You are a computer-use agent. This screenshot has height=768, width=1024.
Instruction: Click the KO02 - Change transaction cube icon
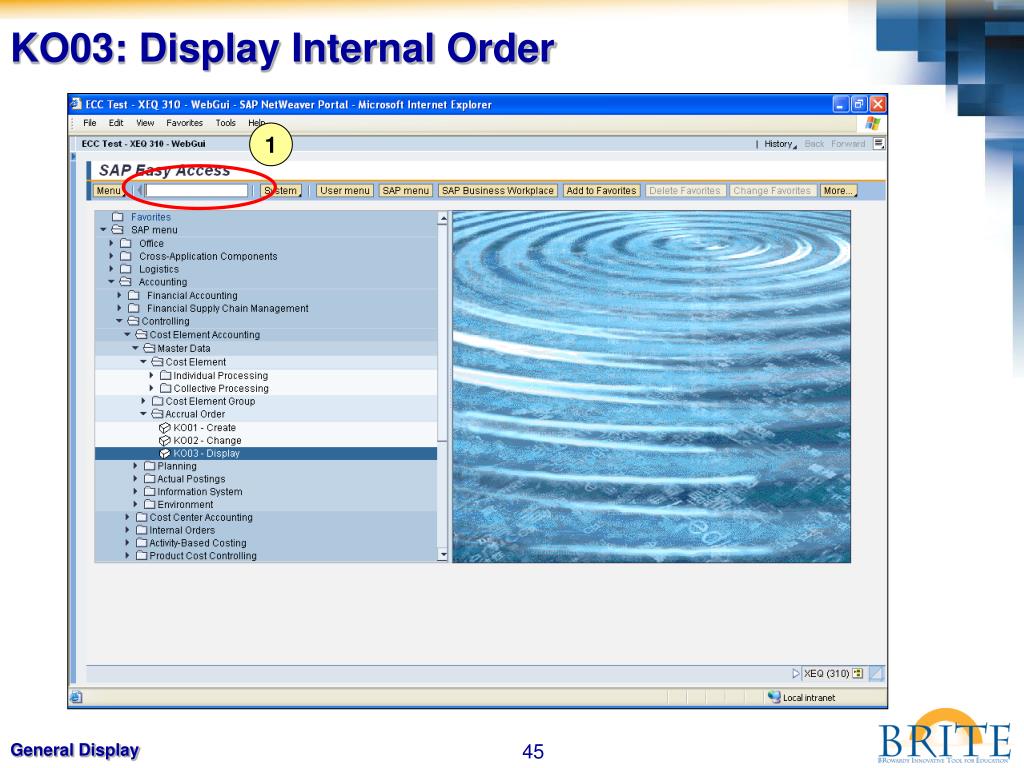click(x=165, y=441)
